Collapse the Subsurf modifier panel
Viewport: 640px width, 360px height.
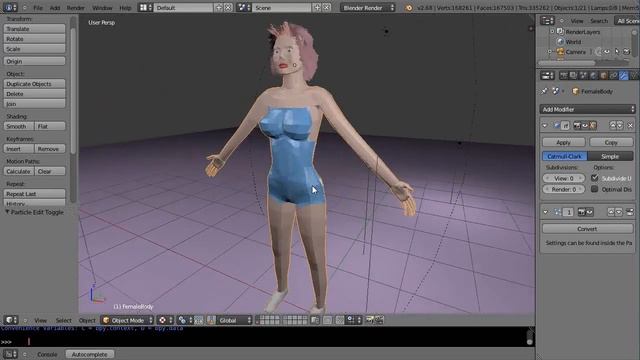(x=545, y=126)
